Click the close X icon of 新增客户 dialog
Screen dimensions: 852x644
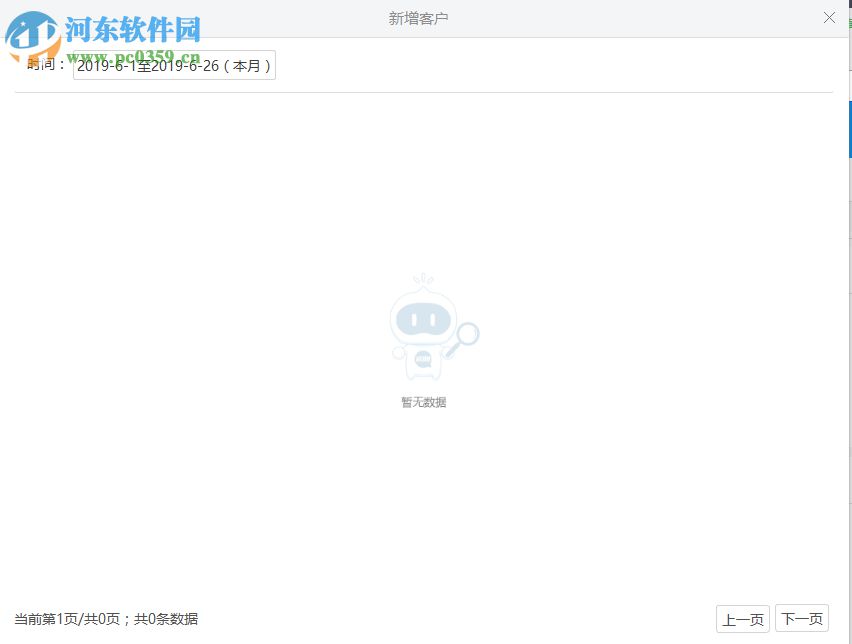pos(829,17)
